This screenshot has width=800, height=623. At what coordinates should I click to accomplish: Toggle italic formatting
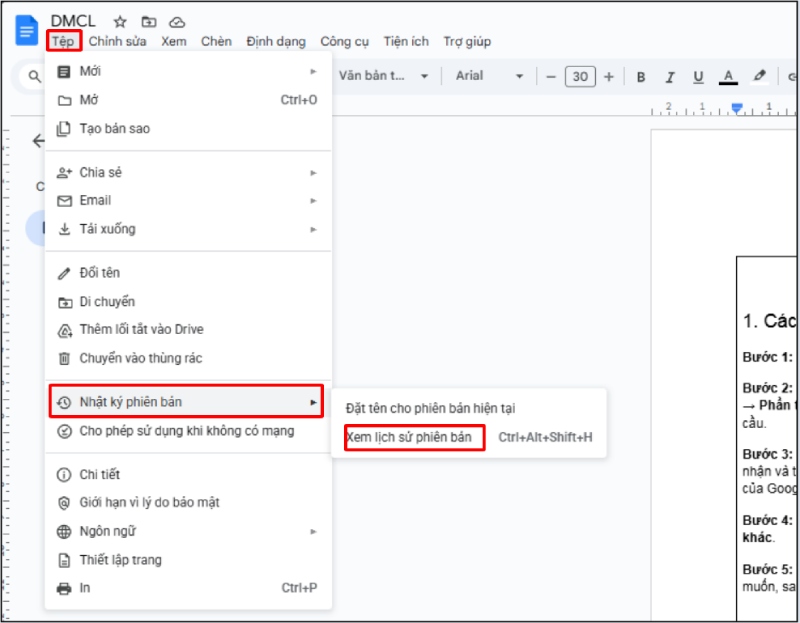(x=669, y=76)
